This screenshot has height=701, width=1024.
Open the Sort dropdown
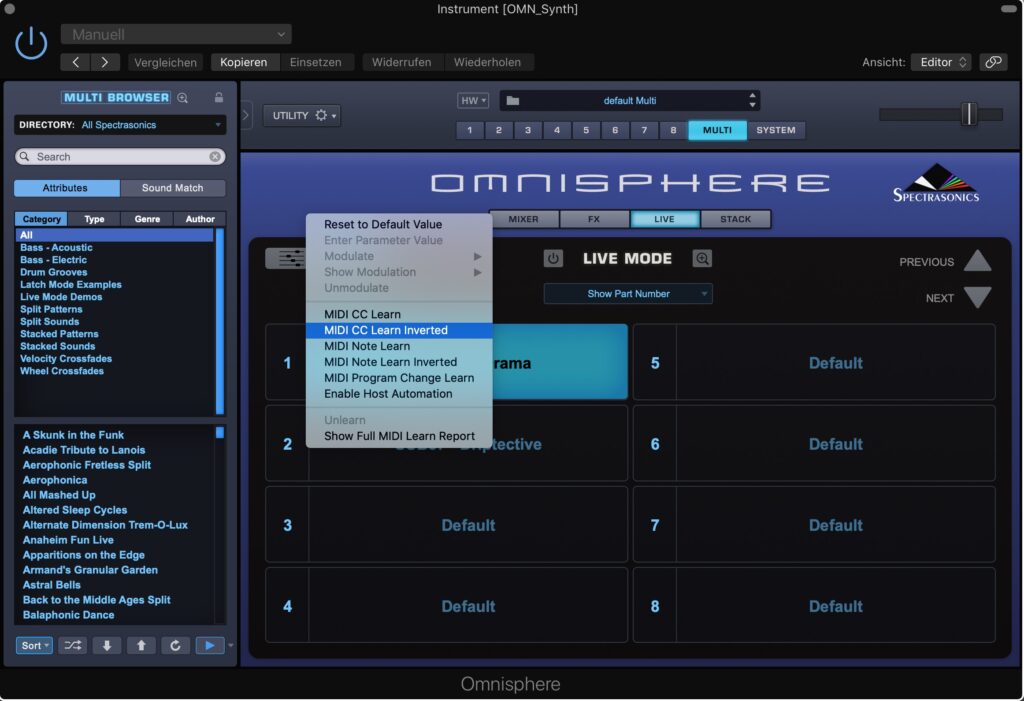point(34,645)
